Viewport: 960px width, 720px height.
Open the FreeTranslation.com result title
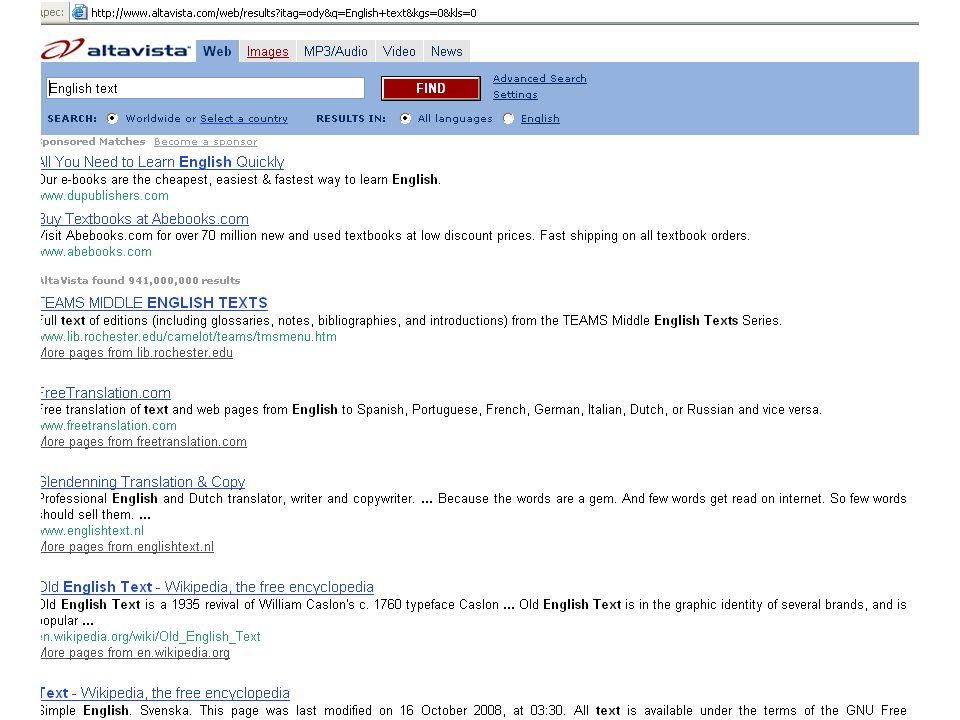pyautogui.click(x=106, y=392)
